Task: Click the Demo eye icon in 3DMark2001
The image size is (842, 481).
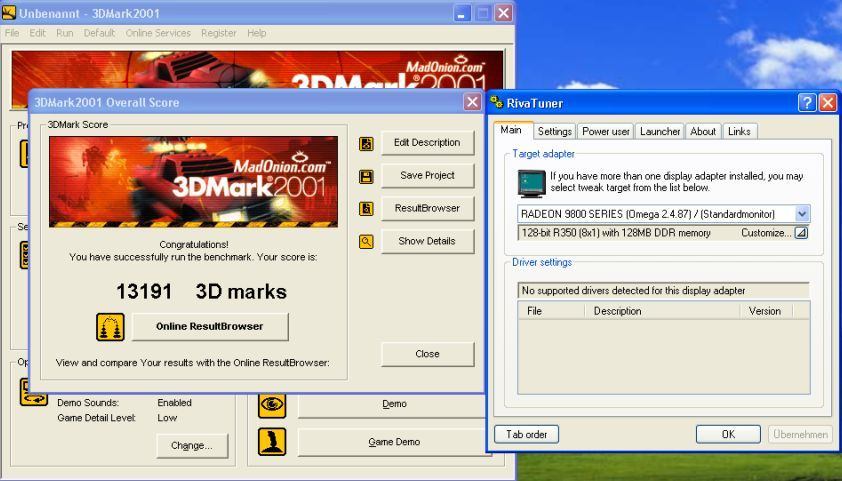Action: [x=272, y=404]
